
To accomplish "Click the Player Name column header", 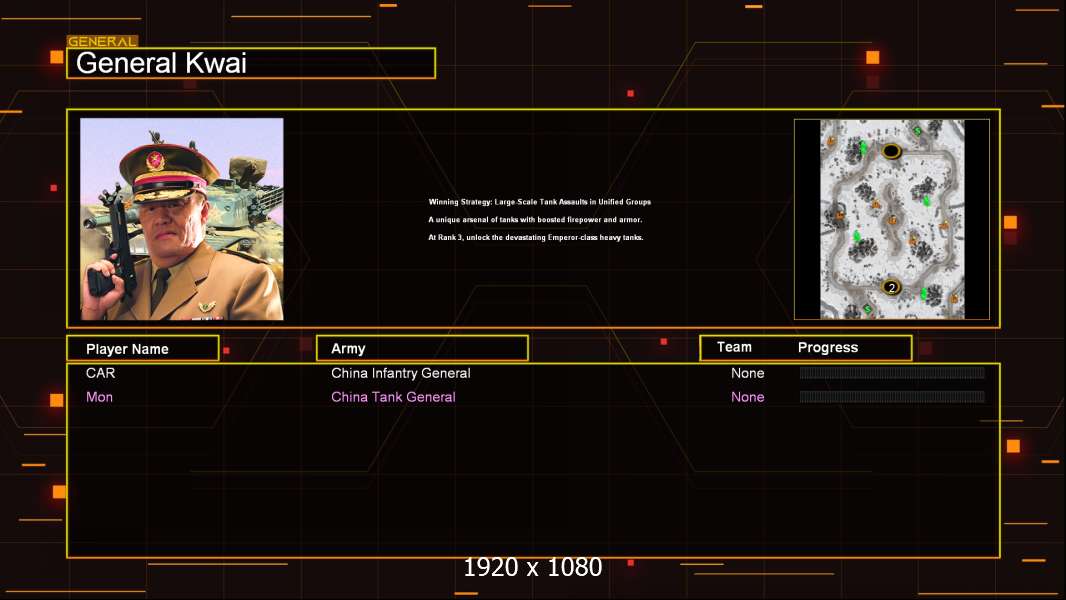I will pos(143,349).
